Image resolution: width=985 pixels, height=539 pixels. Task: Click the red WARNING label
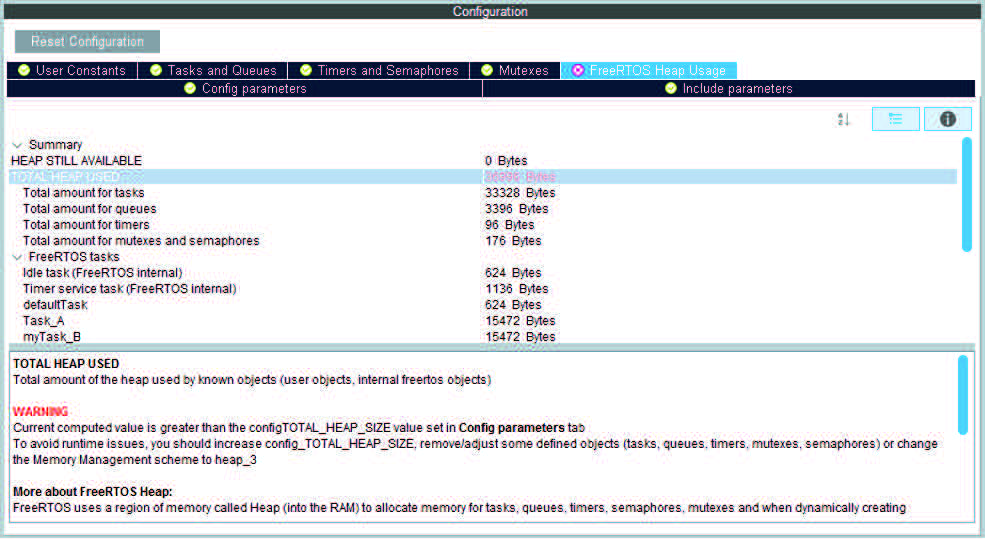pos(40,411)
